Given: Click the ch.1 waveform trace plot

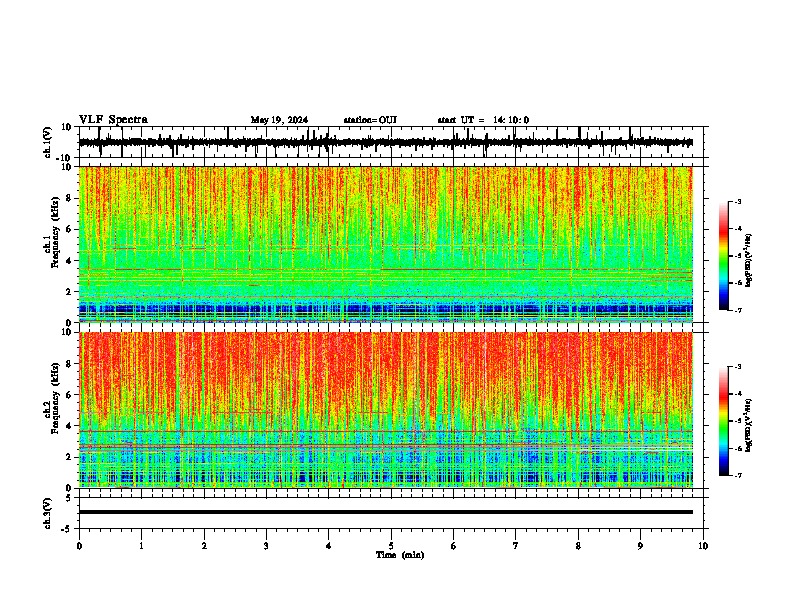Looking at the screenshot, I should coord(386,142).
